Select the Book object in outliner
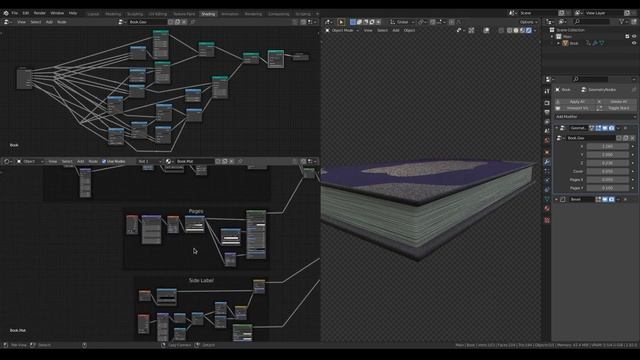 coord(574,43)
